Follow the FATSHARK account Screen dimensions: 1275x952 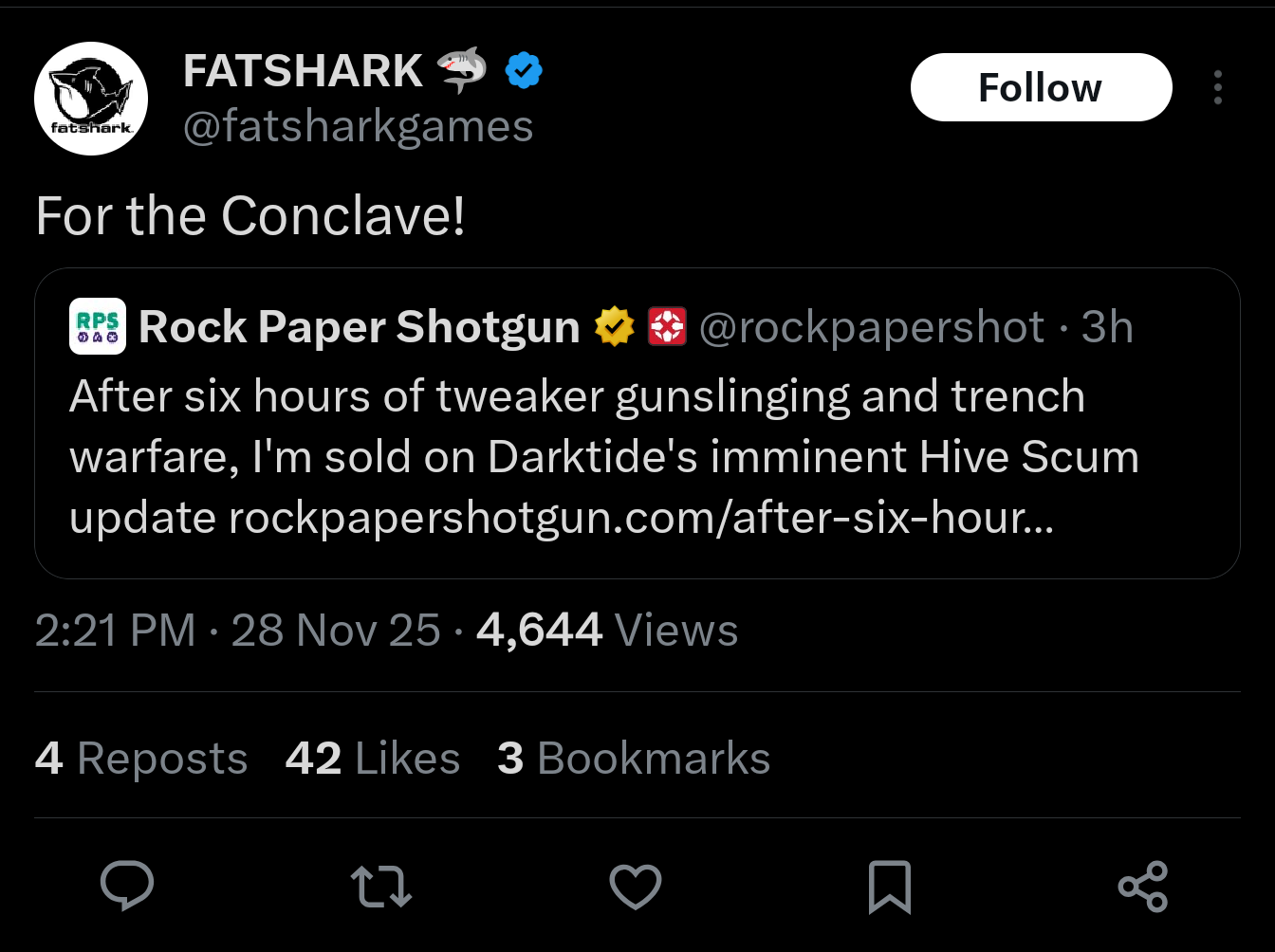point(1041,87)
